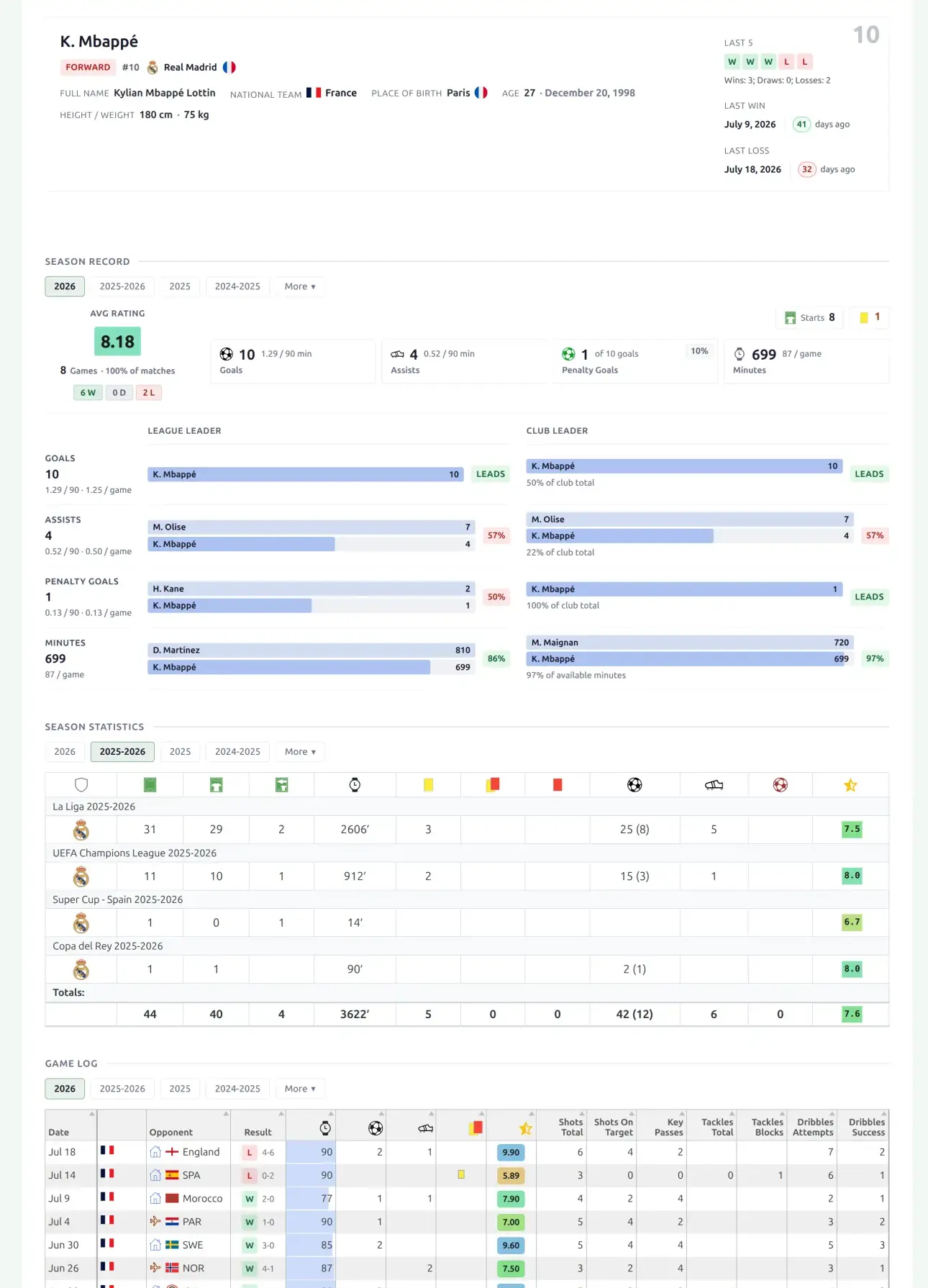The image size is (928, 1288).
Task: Open the More dropdown under Game Log
Action: click(300, 1089)
